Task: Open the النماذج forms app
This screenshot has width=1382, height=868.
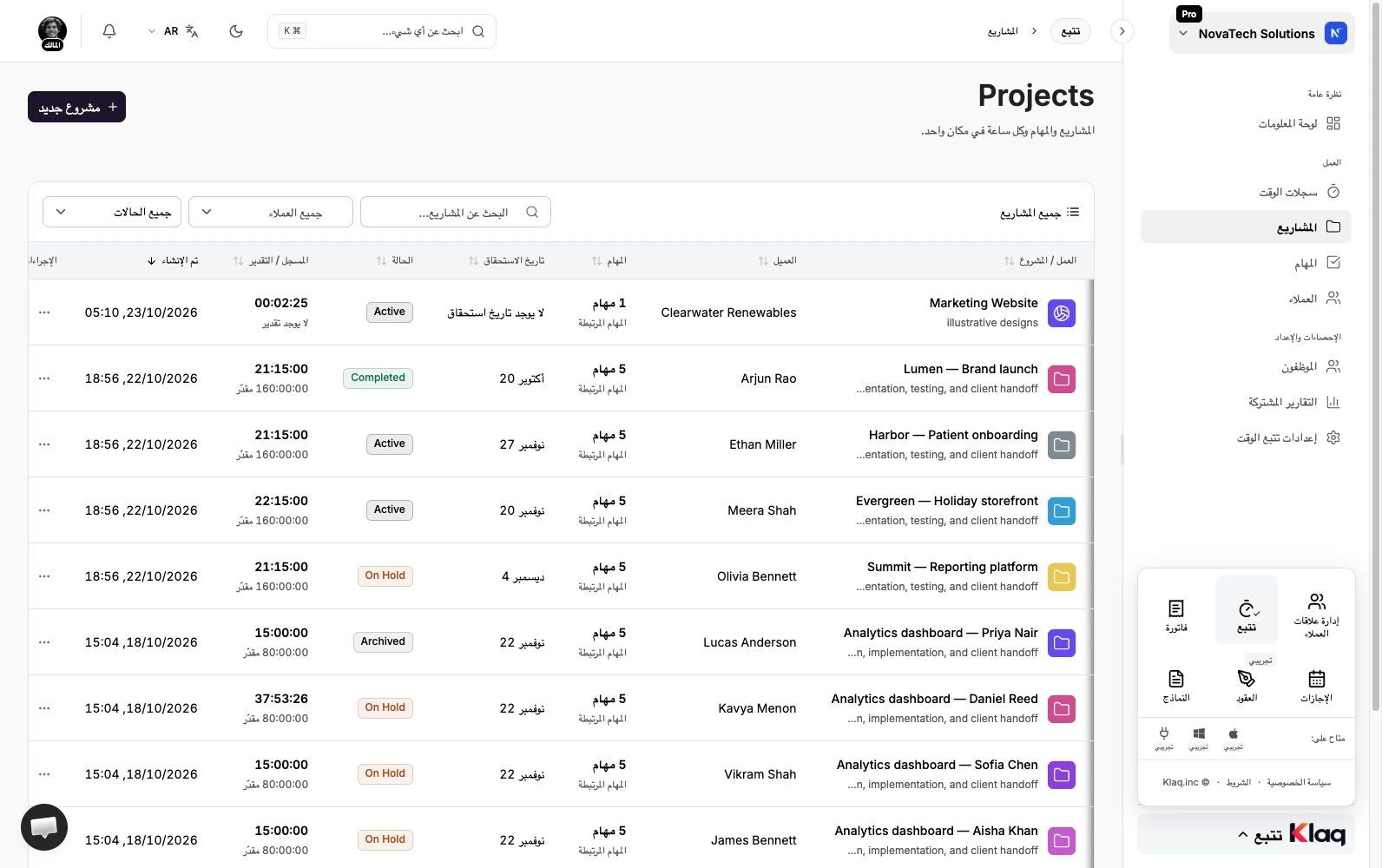Action: click(1176, 686)
